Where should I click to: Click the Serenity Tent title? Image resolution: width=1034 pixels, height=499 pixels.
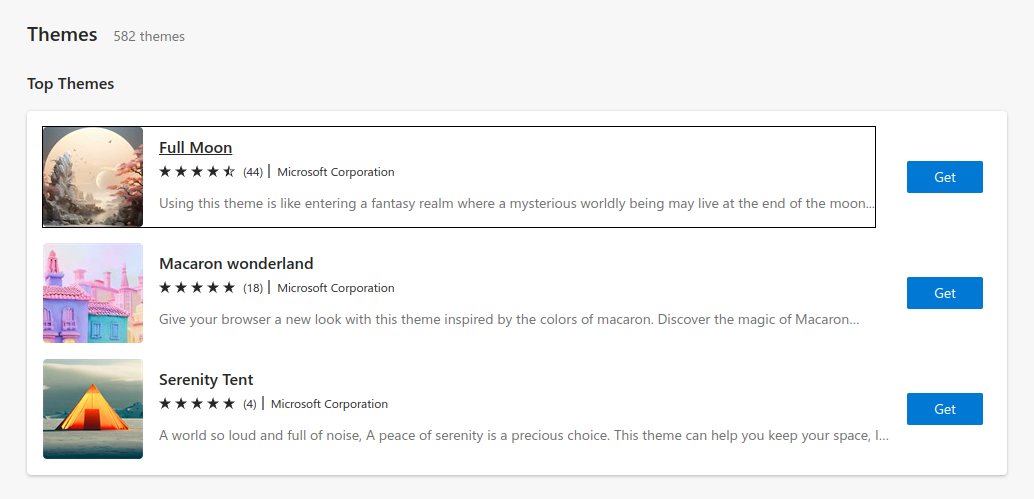point(206,380)
